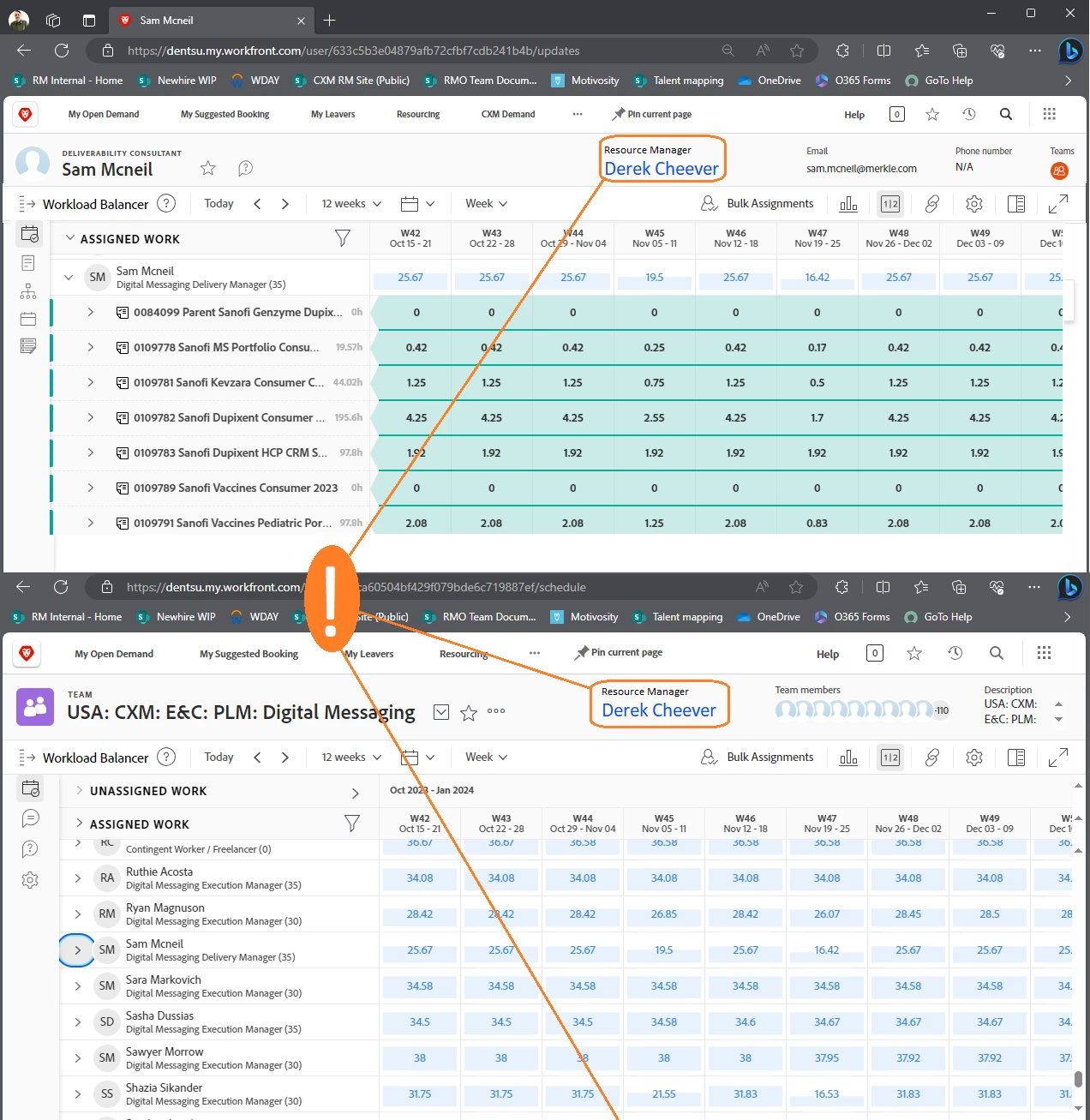This screenshot has width=1090, height=1120.
Task: Open Workload Balancer settings gear in top window
Action: 974,204
